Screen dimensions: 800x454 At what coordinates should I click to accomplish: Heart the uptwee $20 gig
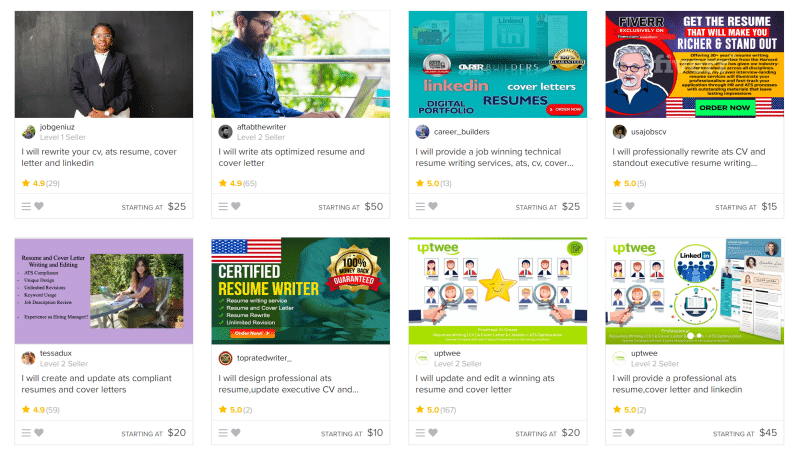coord(433,433)
